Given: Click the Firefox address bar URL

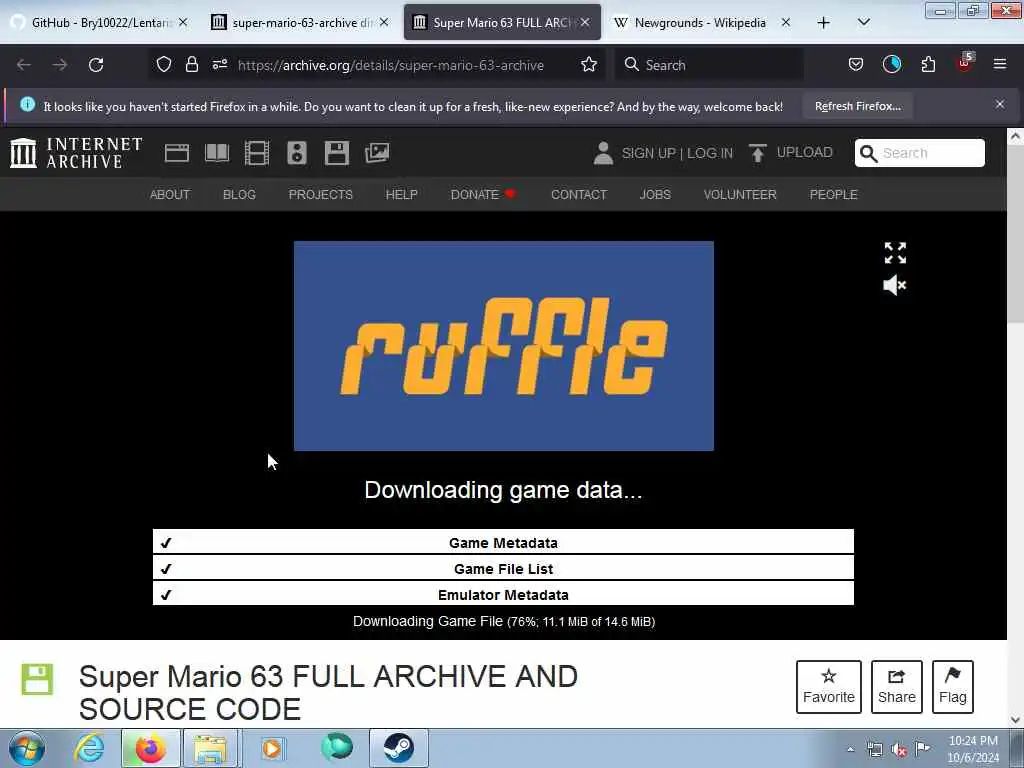Looking at the screenshot, I should (x=391, y=65).
